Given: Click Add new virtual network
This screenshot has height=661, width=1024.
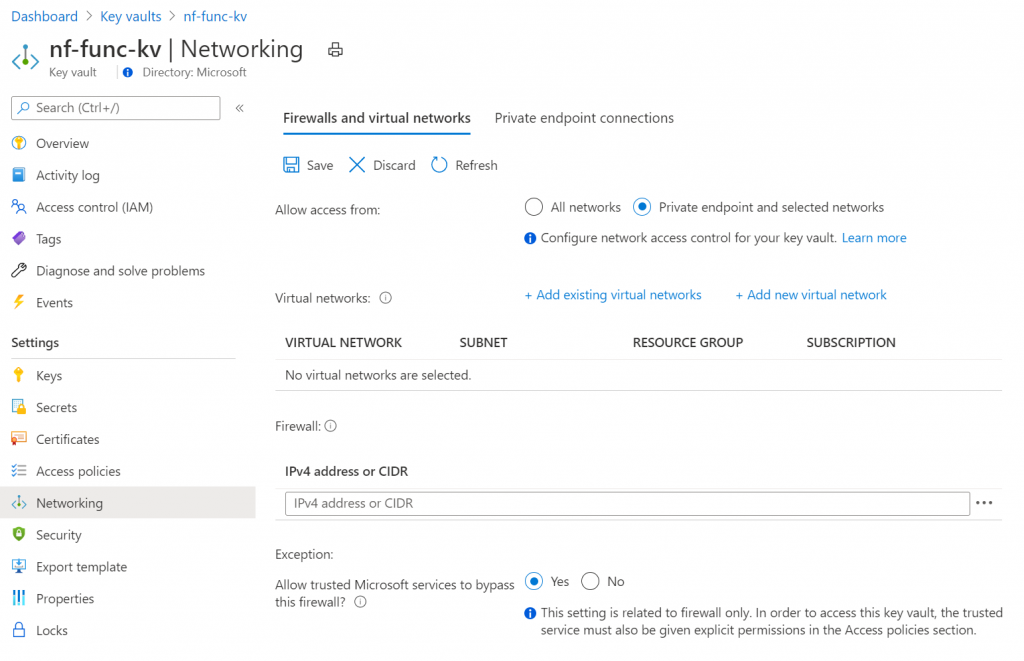Looking at the screenshot, I should [x=811, y=295].
